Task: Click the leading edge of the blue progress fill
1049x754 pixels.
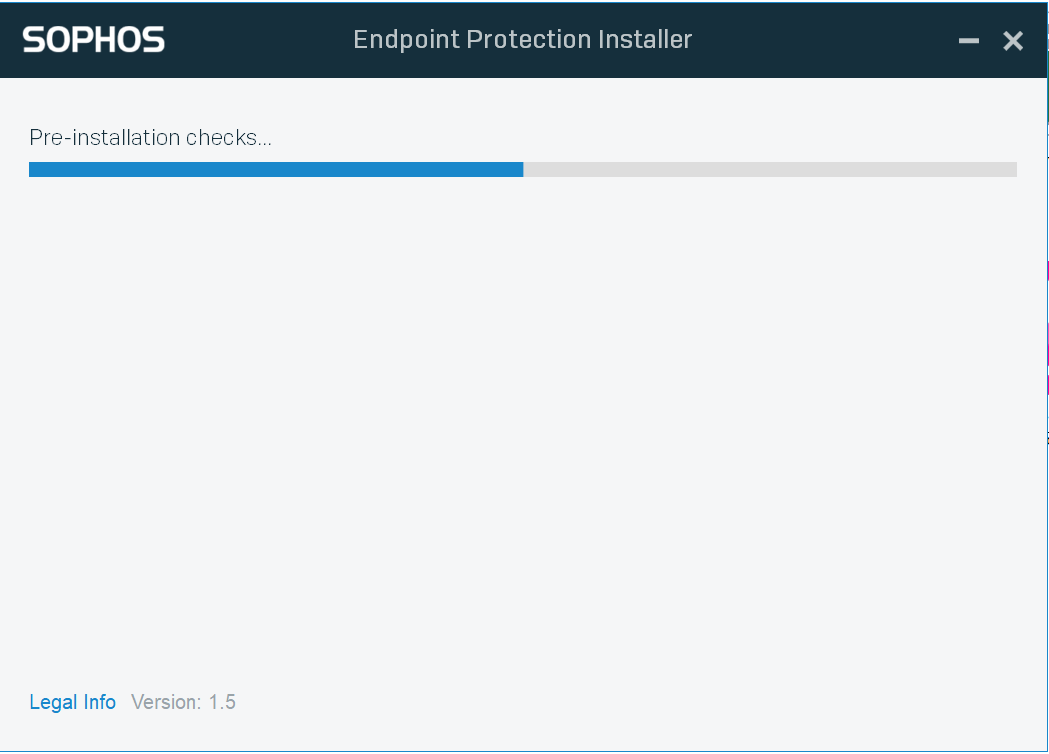Action: [x=521, y=170]
